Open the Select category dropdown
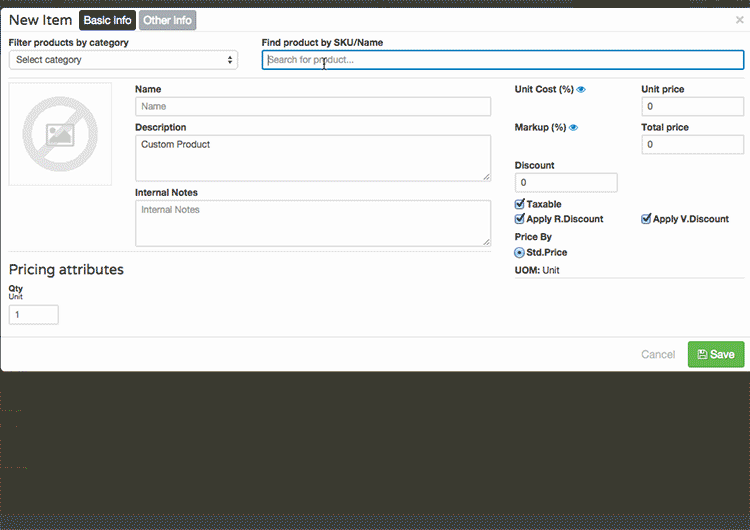 pyautogui.click(x=123, y=60)
